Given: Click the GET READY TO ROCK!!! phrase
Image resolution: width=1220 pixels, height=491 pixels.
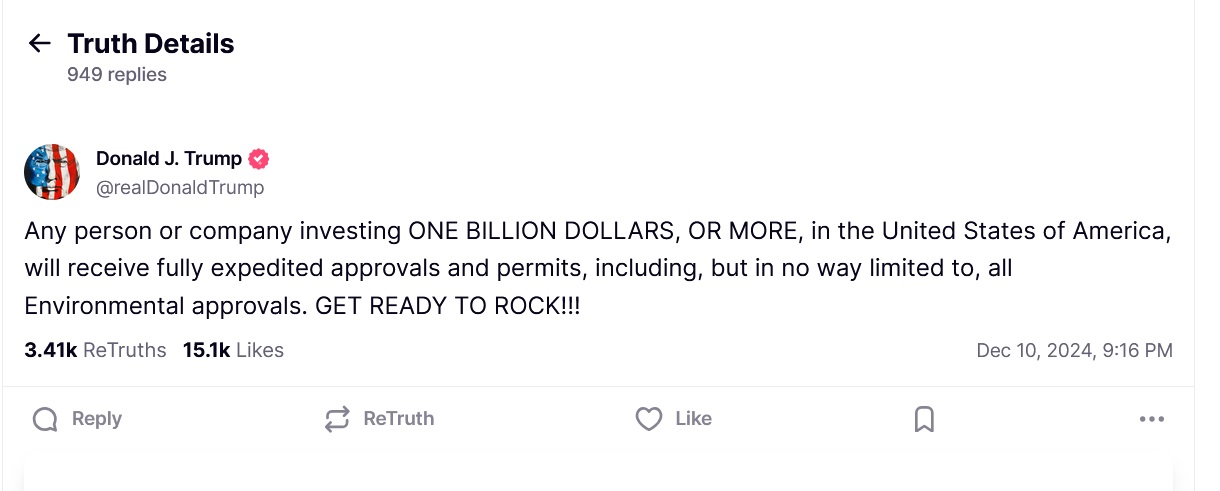Looking at the screenshot, I should [447, 306].
